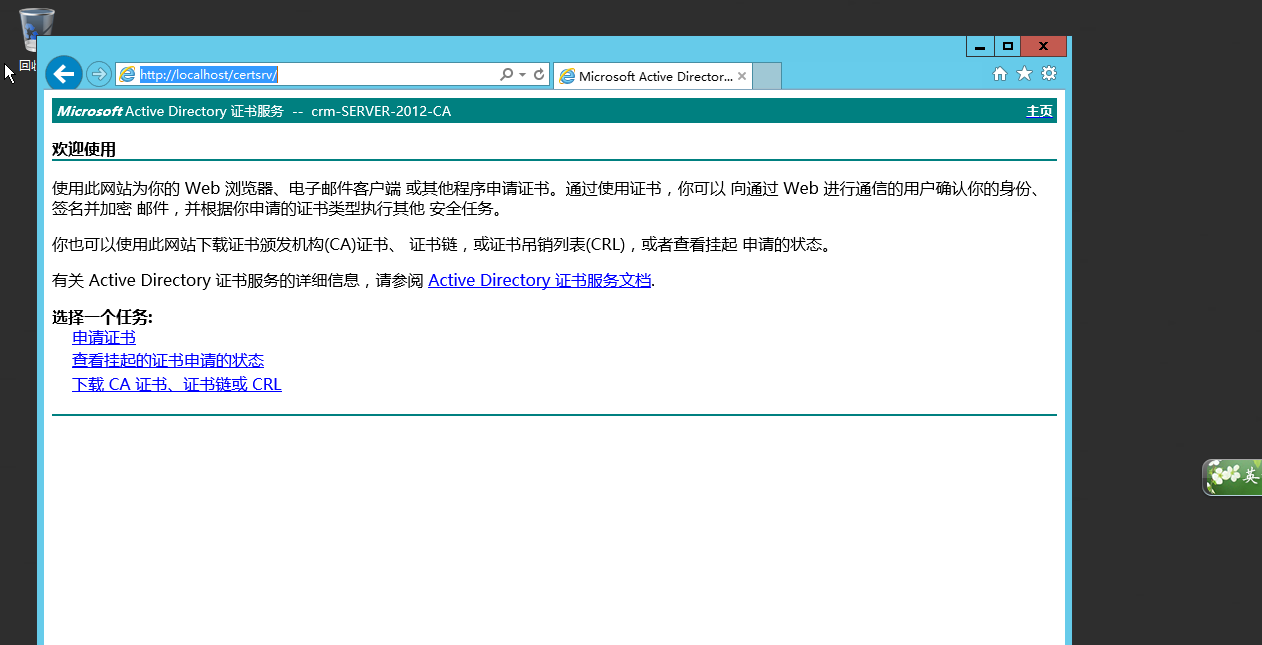Go back with the browser Back arrow
The height and width of the screenshot is (645, 1262).
64,73
